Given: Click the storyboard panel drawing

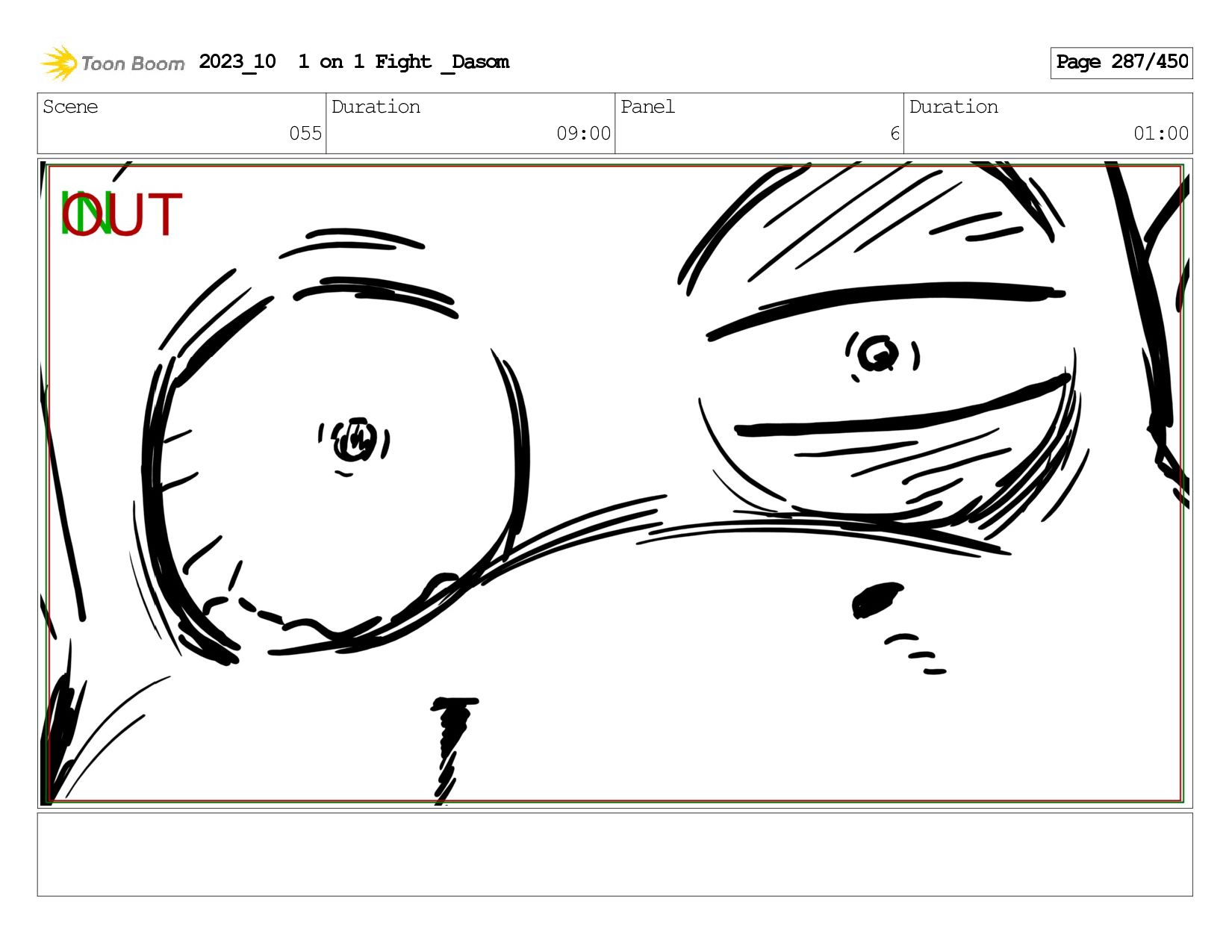Looking at the screenshot, I should (x=615, y=483).
